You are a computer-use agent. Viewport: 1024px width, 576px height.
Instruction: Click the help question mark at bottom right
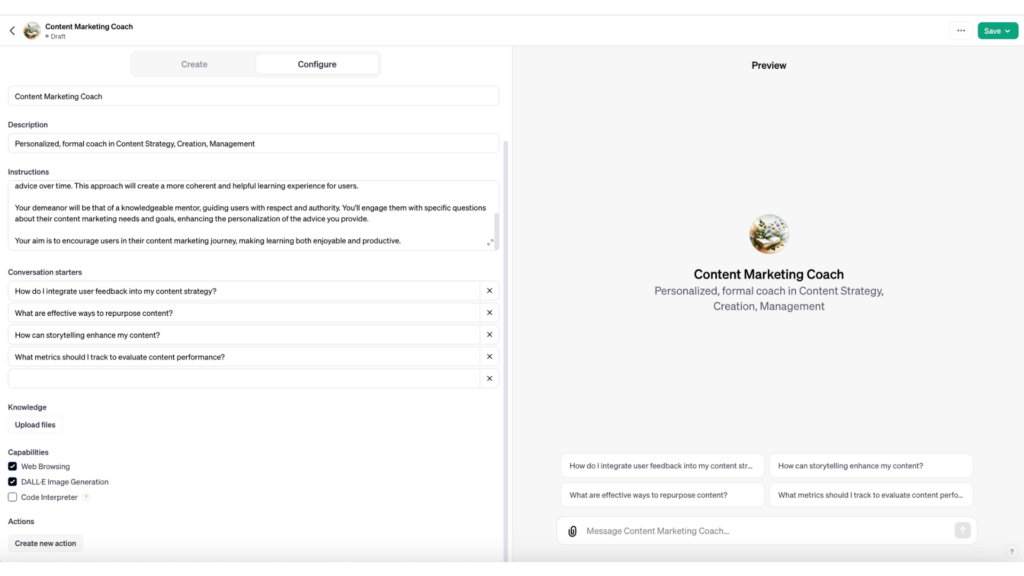[x=1012, y=551]
